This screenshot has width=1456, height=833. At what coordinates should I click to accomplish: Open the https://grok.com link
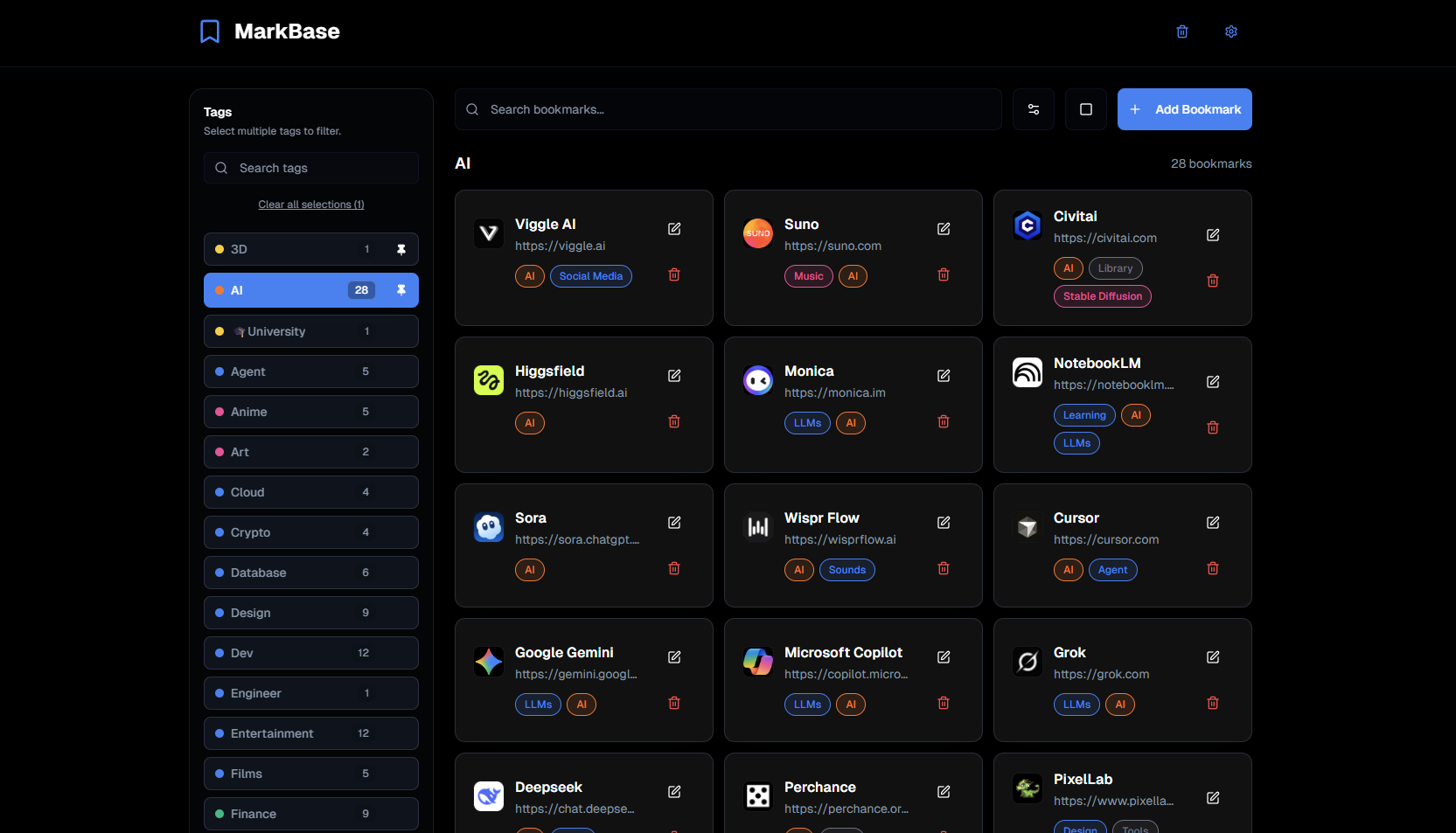pyautogui.click(x=1101, y=674)
